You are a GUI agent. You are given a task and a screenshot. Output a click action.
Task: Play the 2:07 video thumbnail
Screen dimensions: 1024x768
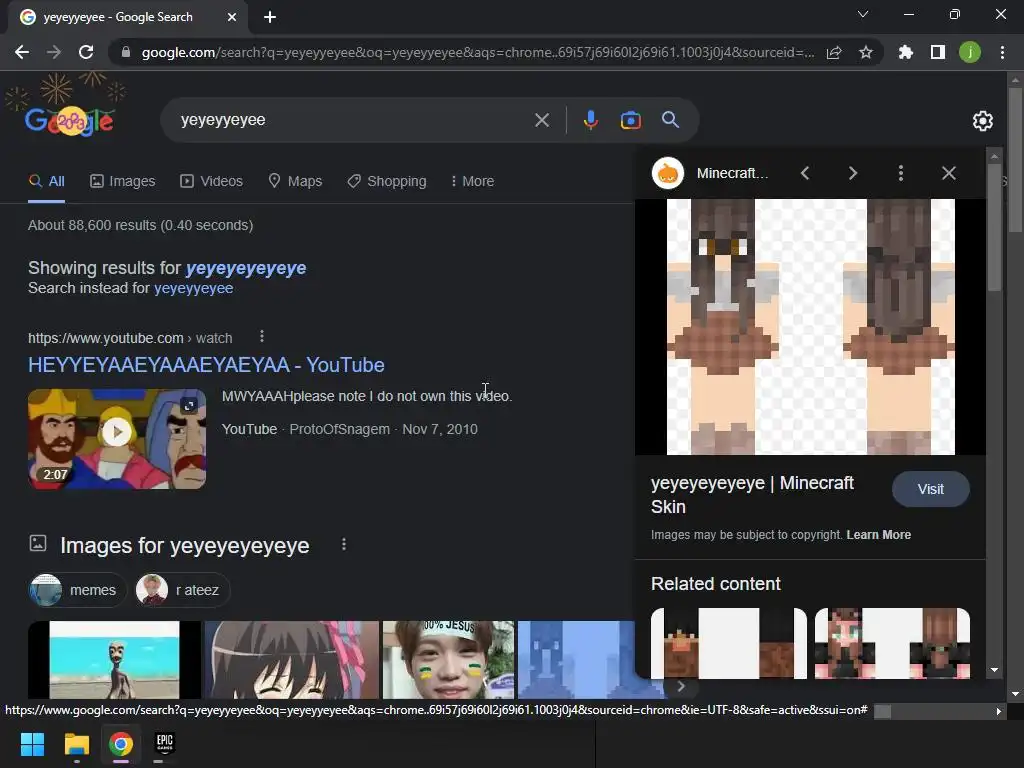tap(117, 439)
